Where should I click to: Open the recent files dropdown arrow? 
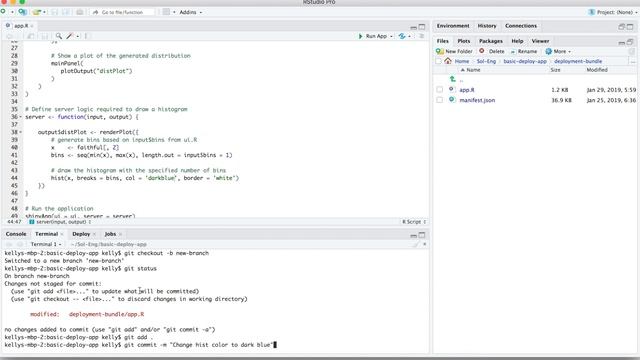point(44,12)
